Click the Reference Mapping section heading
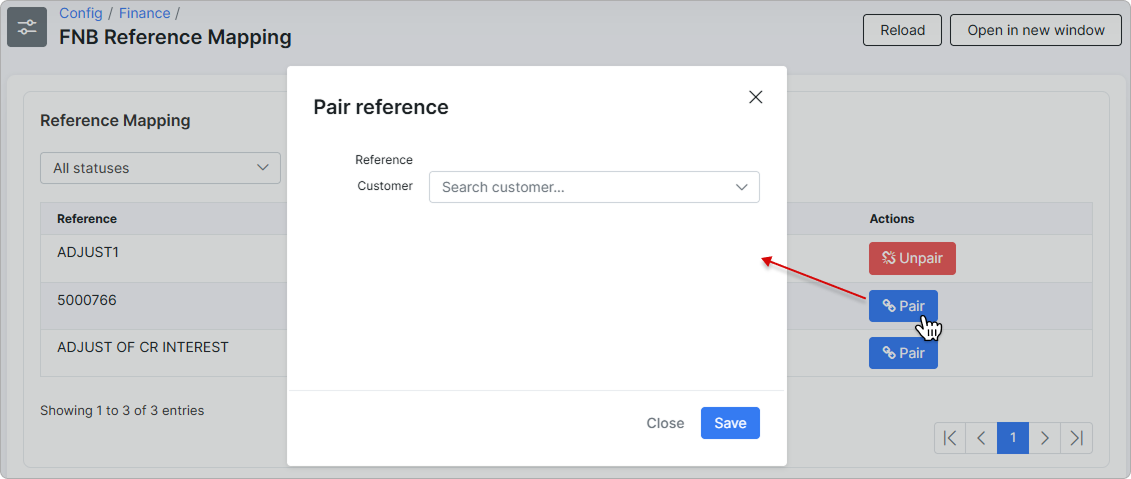Screen dimensions: 1131x479 click(115, 120)
